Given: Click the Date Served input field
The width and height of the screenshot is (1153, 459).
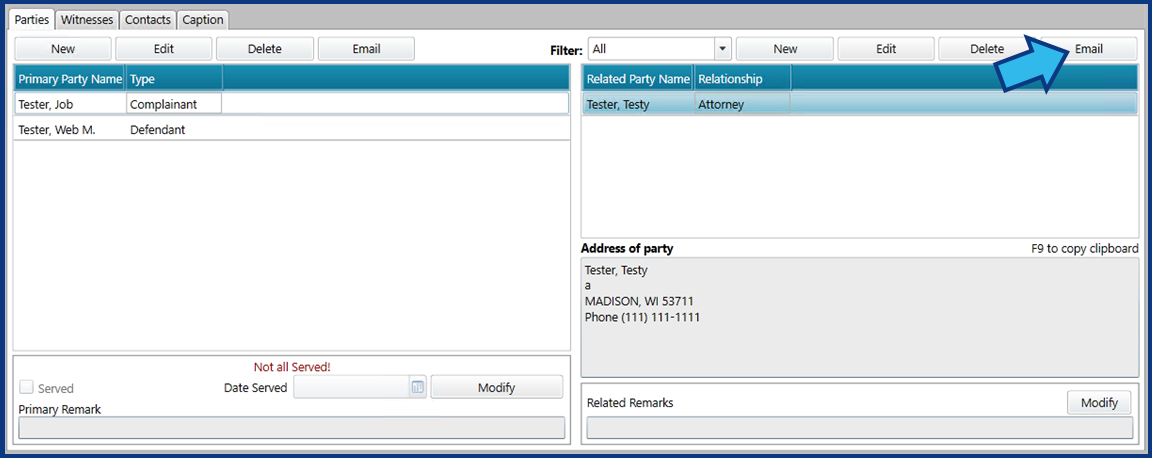Looking at the screenshot, I should click(x=351, y=387).
